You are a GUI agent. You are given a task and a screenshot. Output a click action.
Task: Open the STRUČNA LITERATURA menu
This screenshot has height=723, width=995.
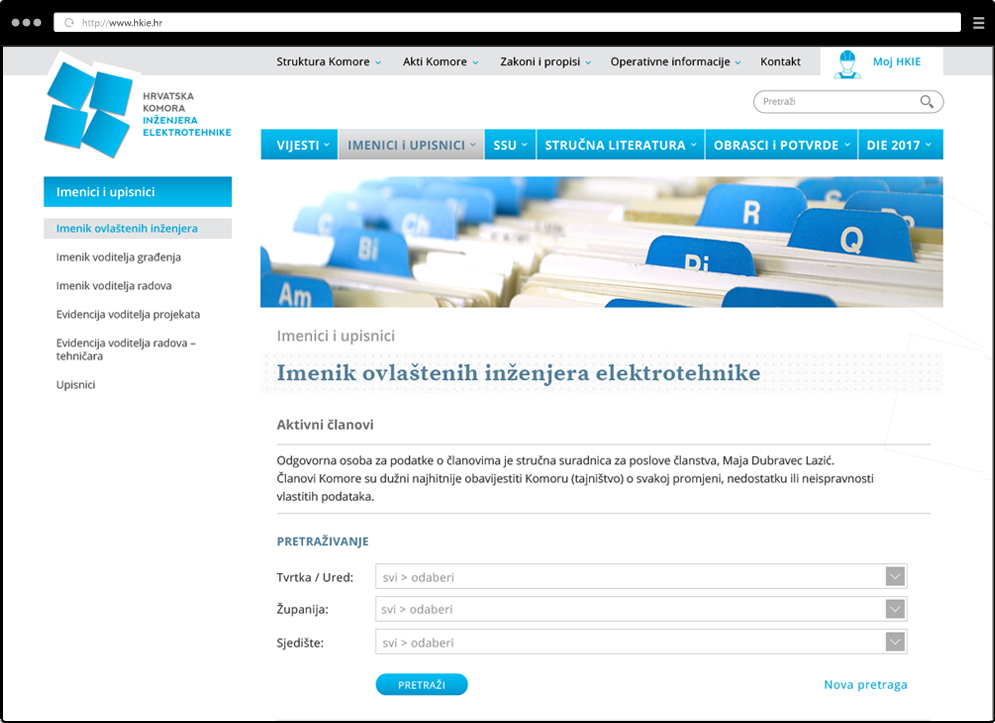click(x=620, y=145)
